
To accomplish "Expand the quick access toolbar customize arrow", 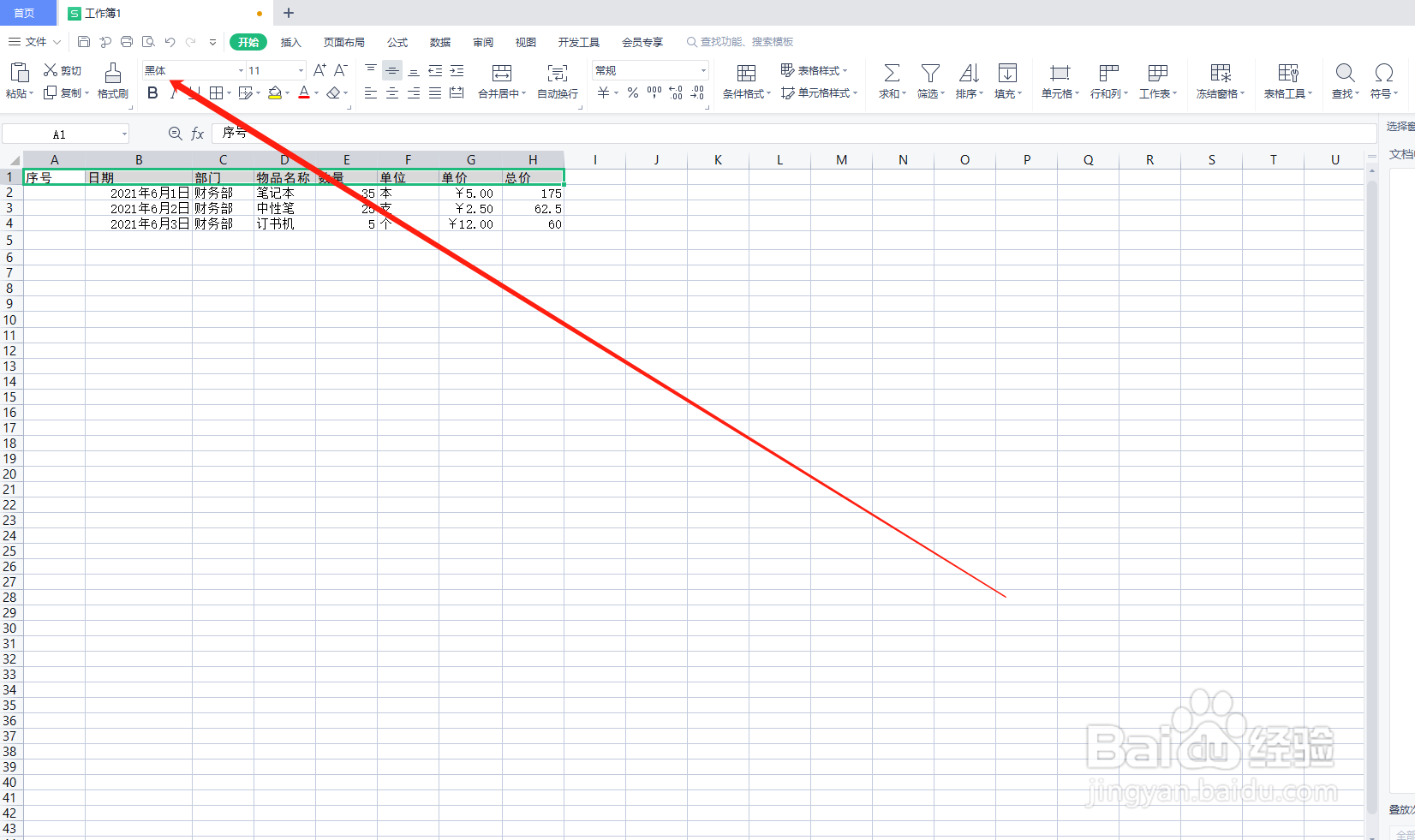I will point(212,42).
